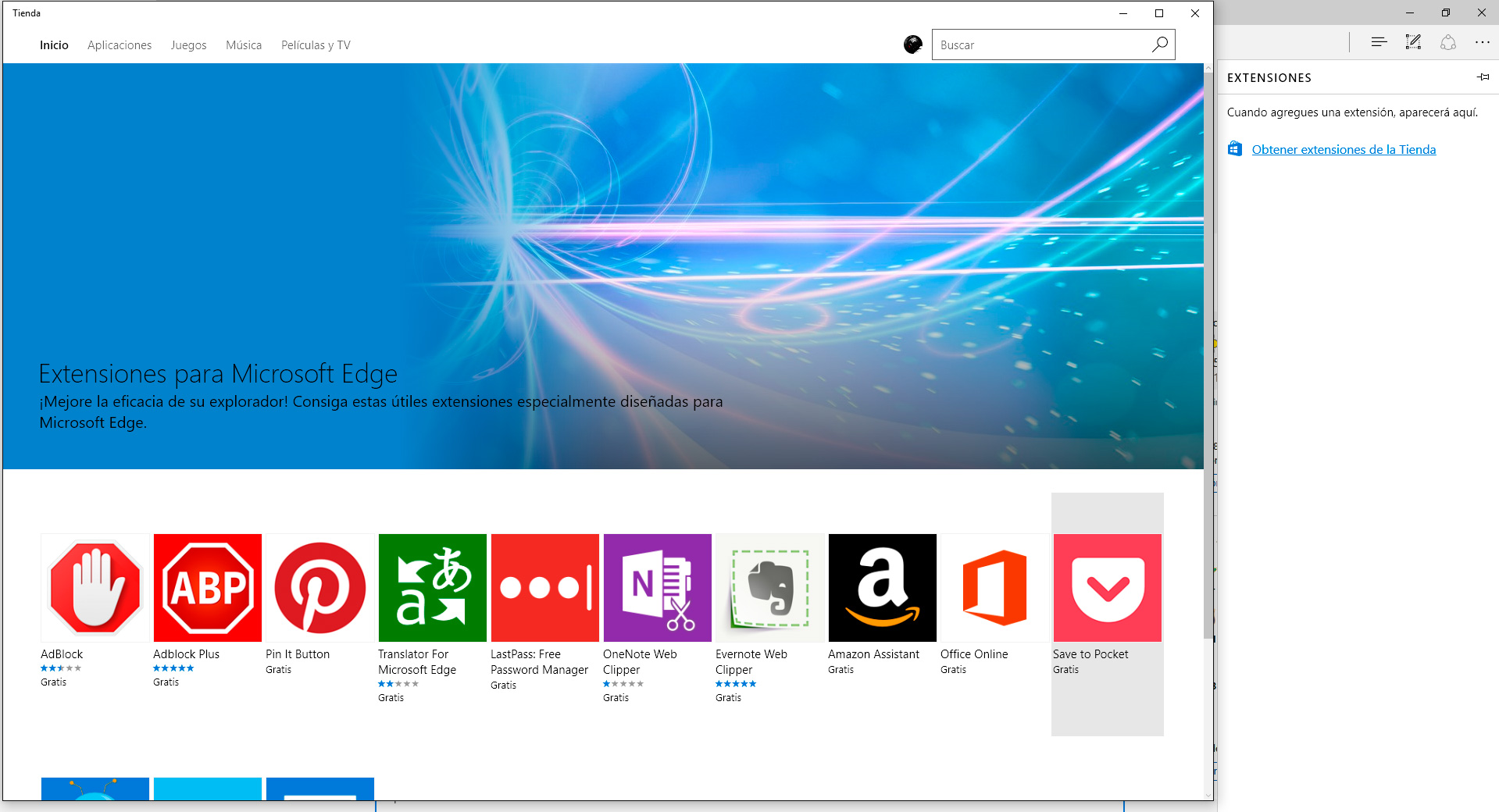
Task: Click the EXTENSIONES panel heading
Action: click(1269, 78)
